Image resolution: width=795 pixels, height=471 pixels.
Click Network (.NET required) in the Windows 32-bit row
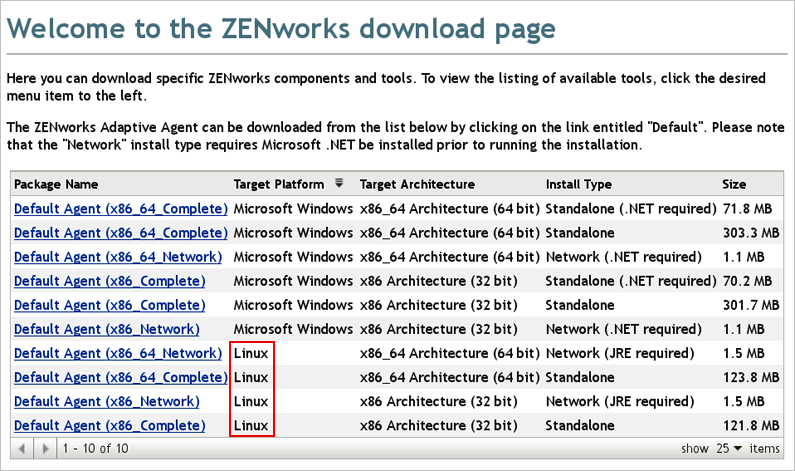click(x=624, y=329)
